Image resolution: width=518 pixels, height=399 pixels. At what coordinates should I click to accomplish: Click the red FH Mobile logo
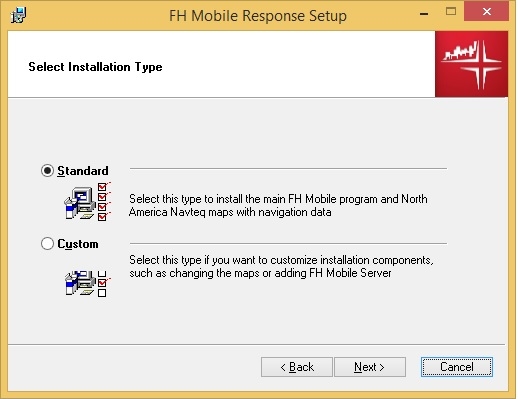pos(471,64)
